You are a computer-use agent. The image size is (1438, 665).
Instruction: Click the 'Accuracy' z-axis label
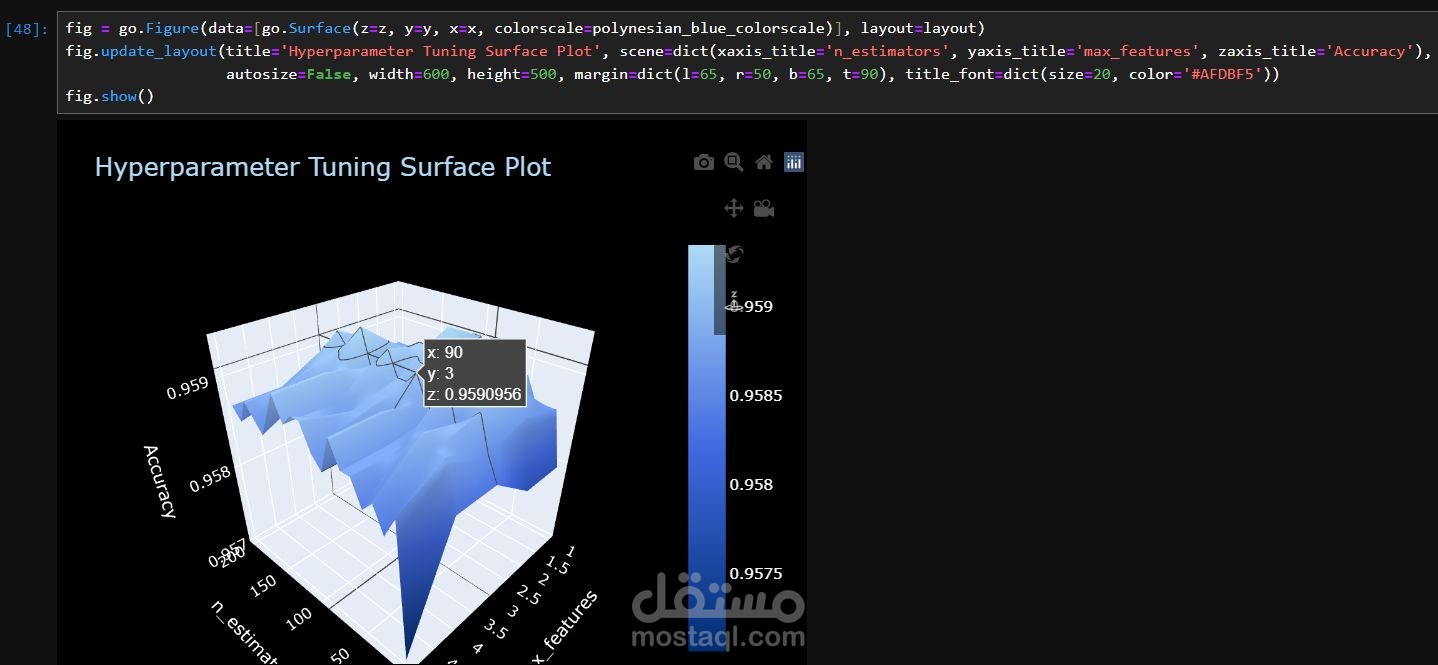(160, 482)
